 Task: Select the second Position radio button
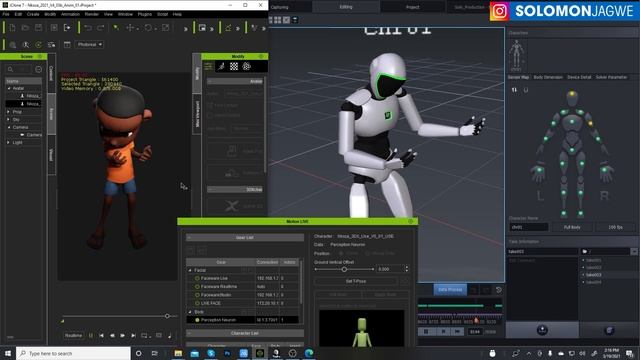[x=367, y=253]
